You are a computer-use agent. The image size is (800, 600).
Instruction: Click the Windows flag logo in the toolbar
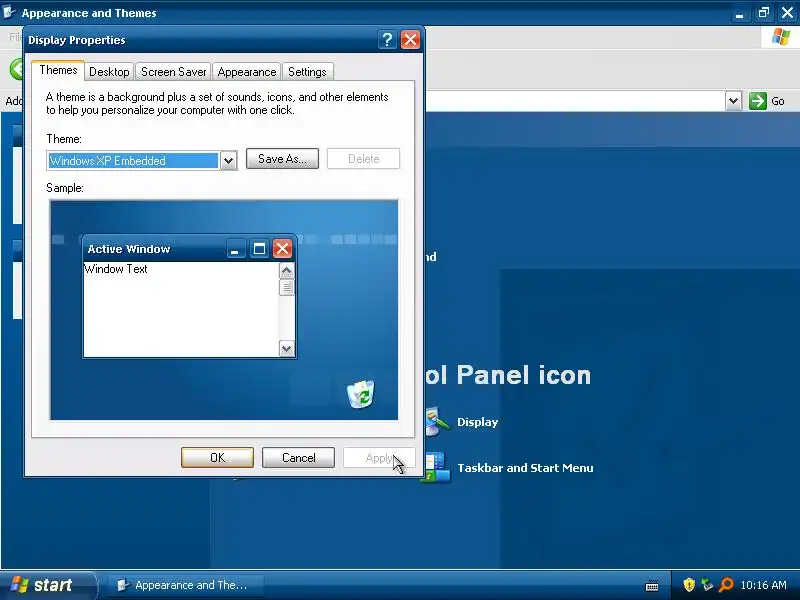coord(781,37)
